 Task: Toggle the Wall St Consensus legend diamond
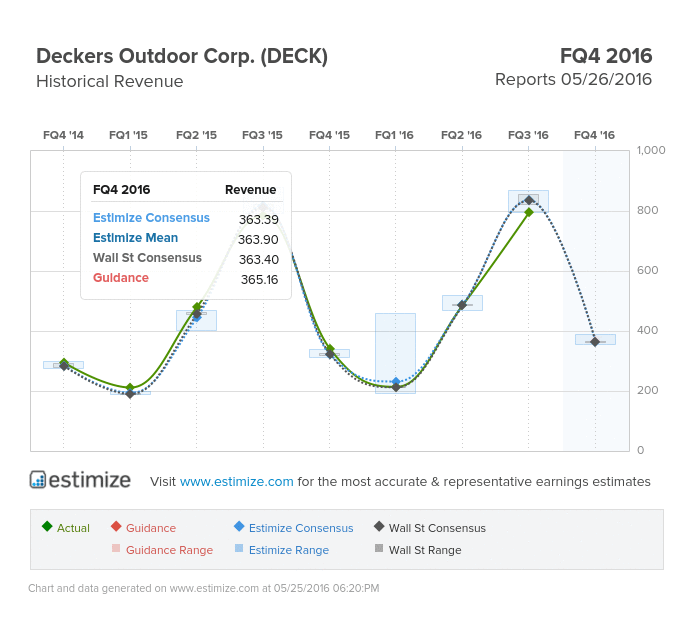click(379, 526)
